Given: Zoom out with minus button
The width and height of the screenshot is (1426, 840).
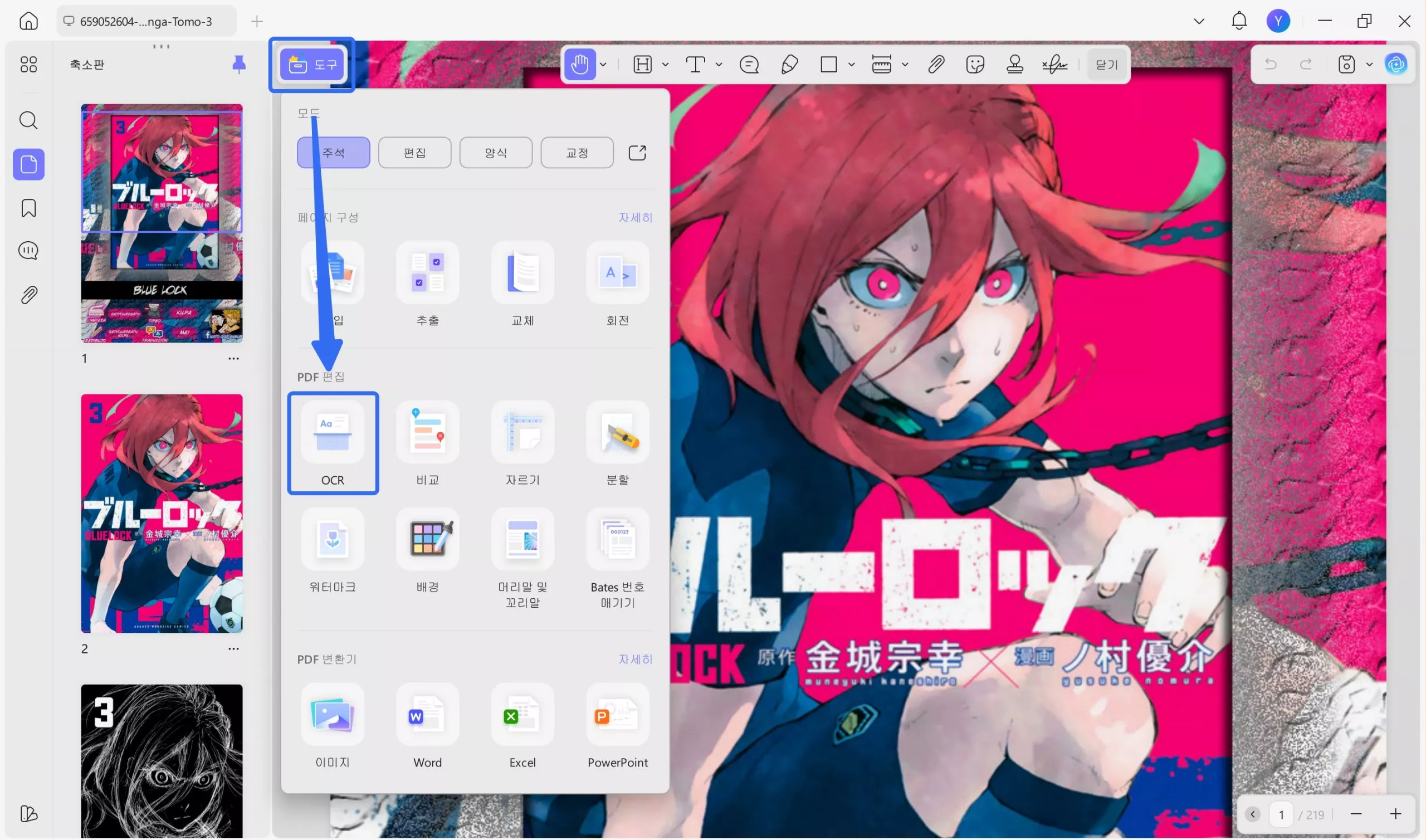Looking at the screenshot, I should coord(1355,814).
